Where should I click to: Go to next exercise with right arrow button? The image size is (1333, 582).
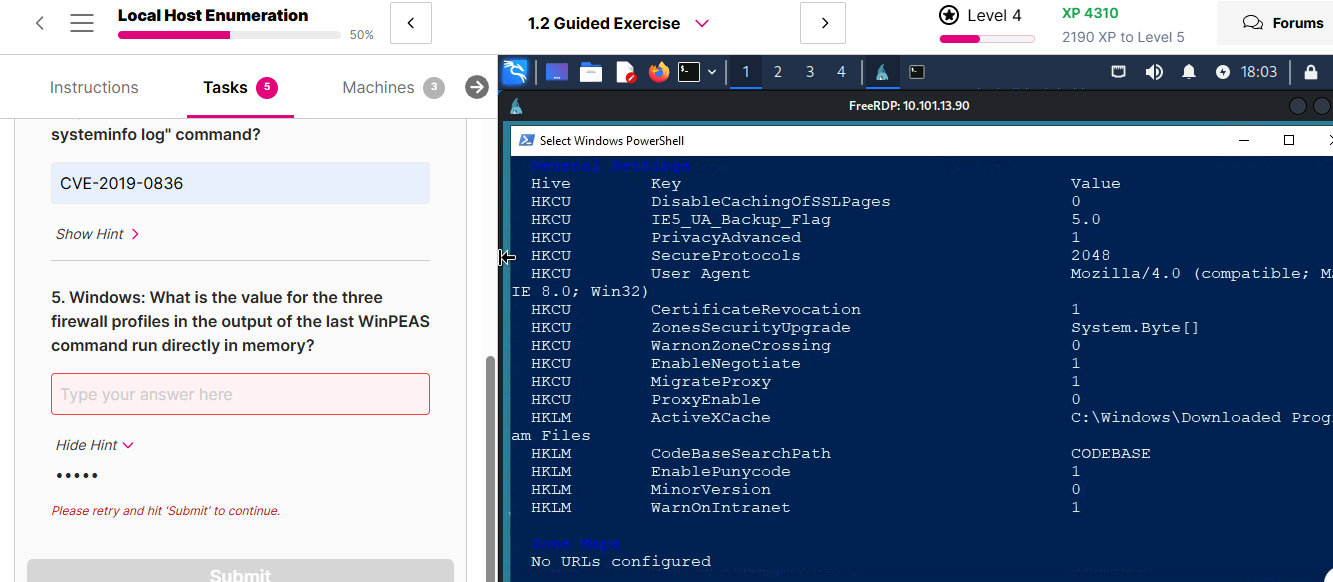click(x=824, y=23)
